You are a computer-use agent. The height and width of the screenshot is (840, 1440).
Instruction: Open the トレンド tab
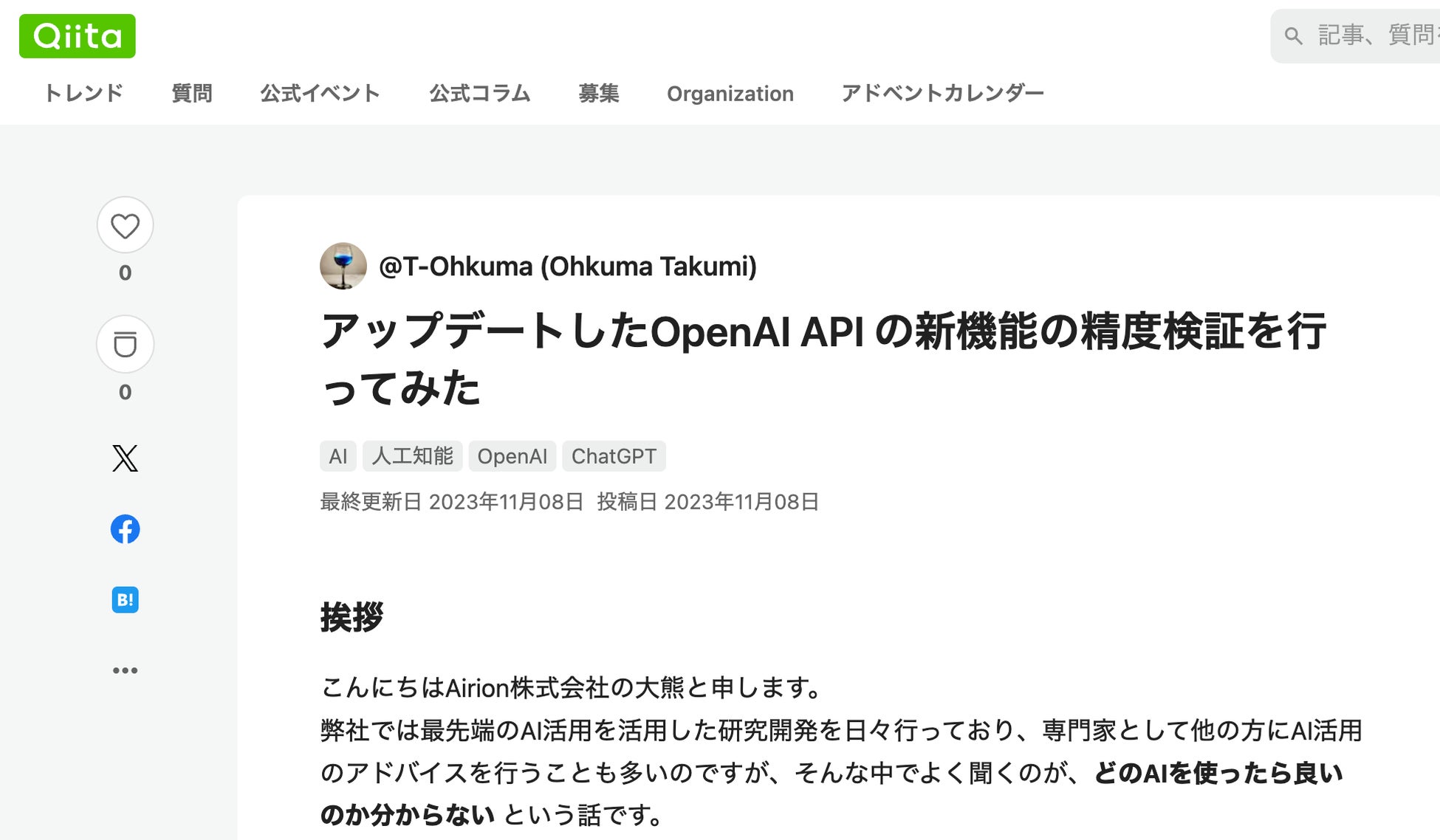click(83, 94)
